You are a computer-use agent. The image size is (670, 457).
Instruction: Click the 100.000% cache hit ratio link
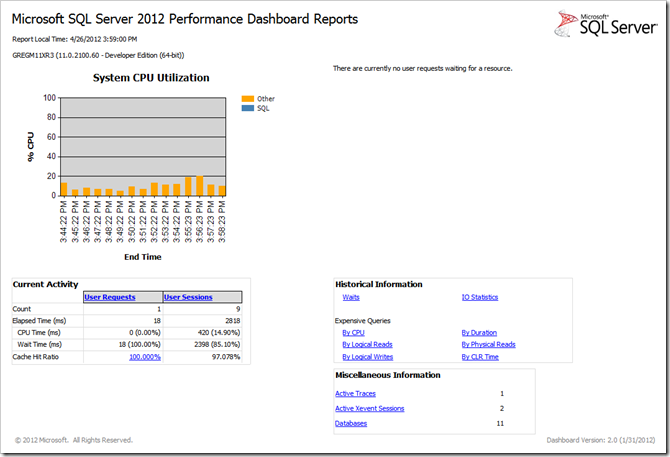click(145, 356)
